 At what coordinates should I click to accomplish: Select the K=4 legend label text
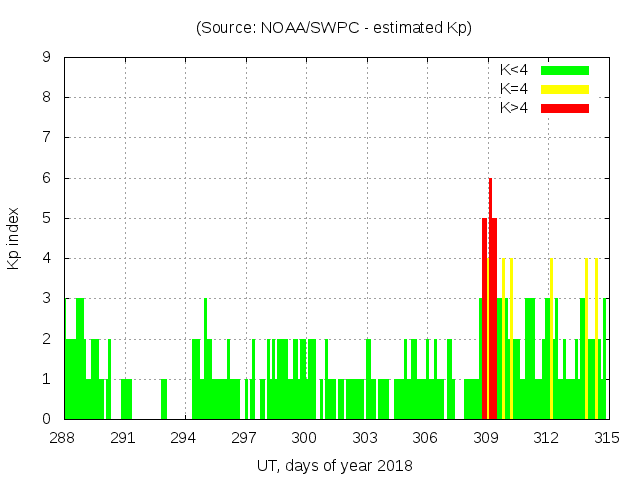click(513, 89)
